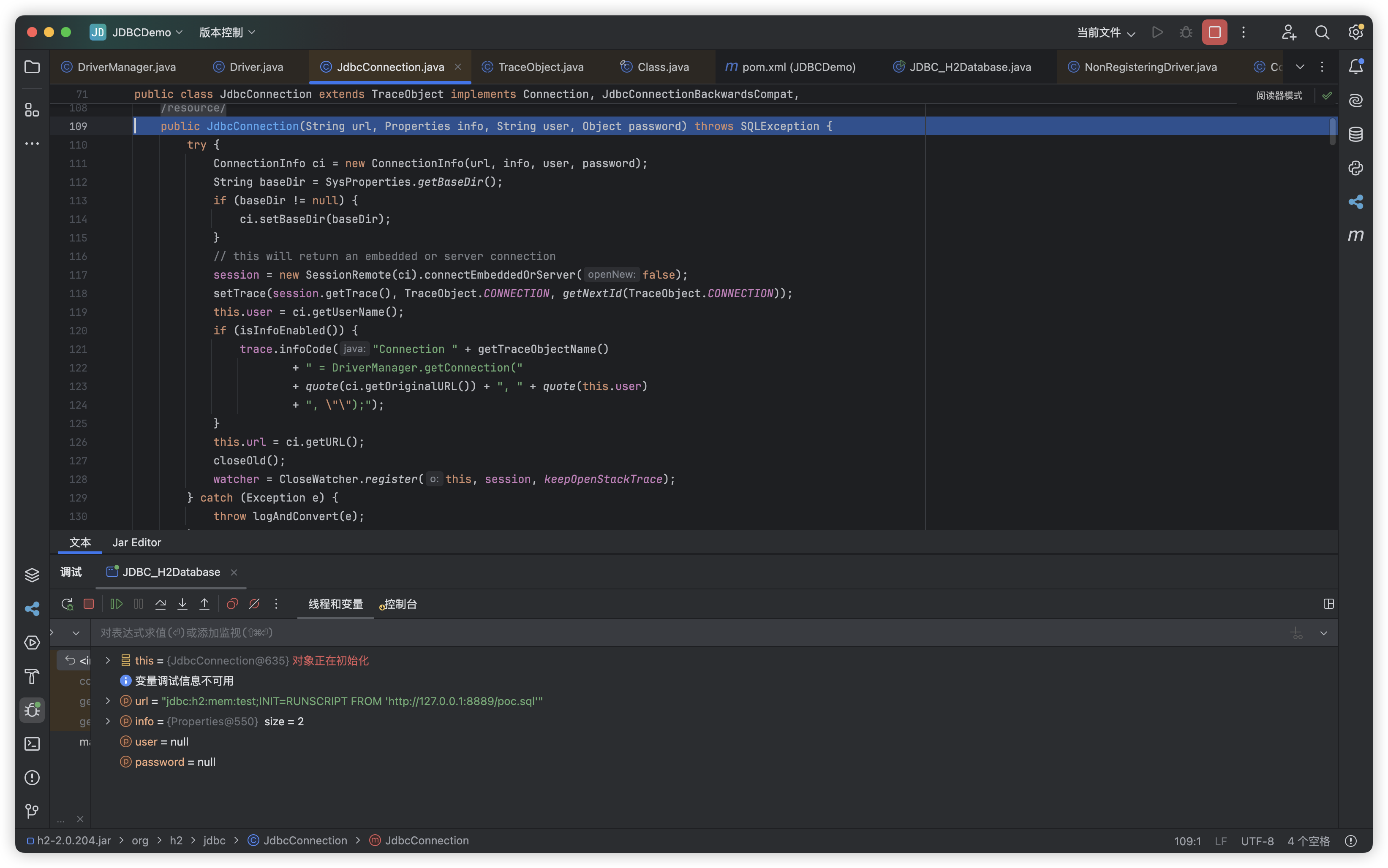Pause the debugged program
Screen dimensions: 1388x868
point(139,604)
